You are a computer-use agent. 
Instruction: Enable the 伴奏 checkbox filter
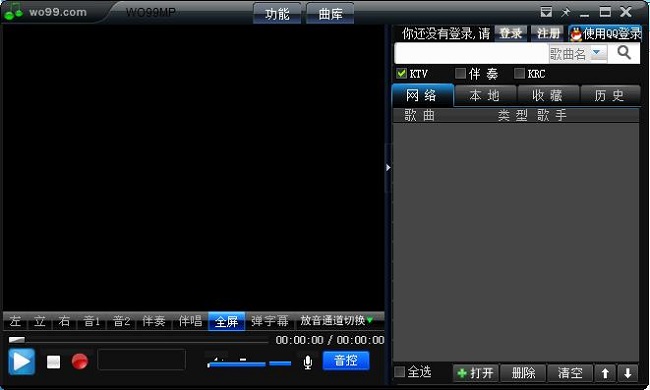[x=460, y=73]
